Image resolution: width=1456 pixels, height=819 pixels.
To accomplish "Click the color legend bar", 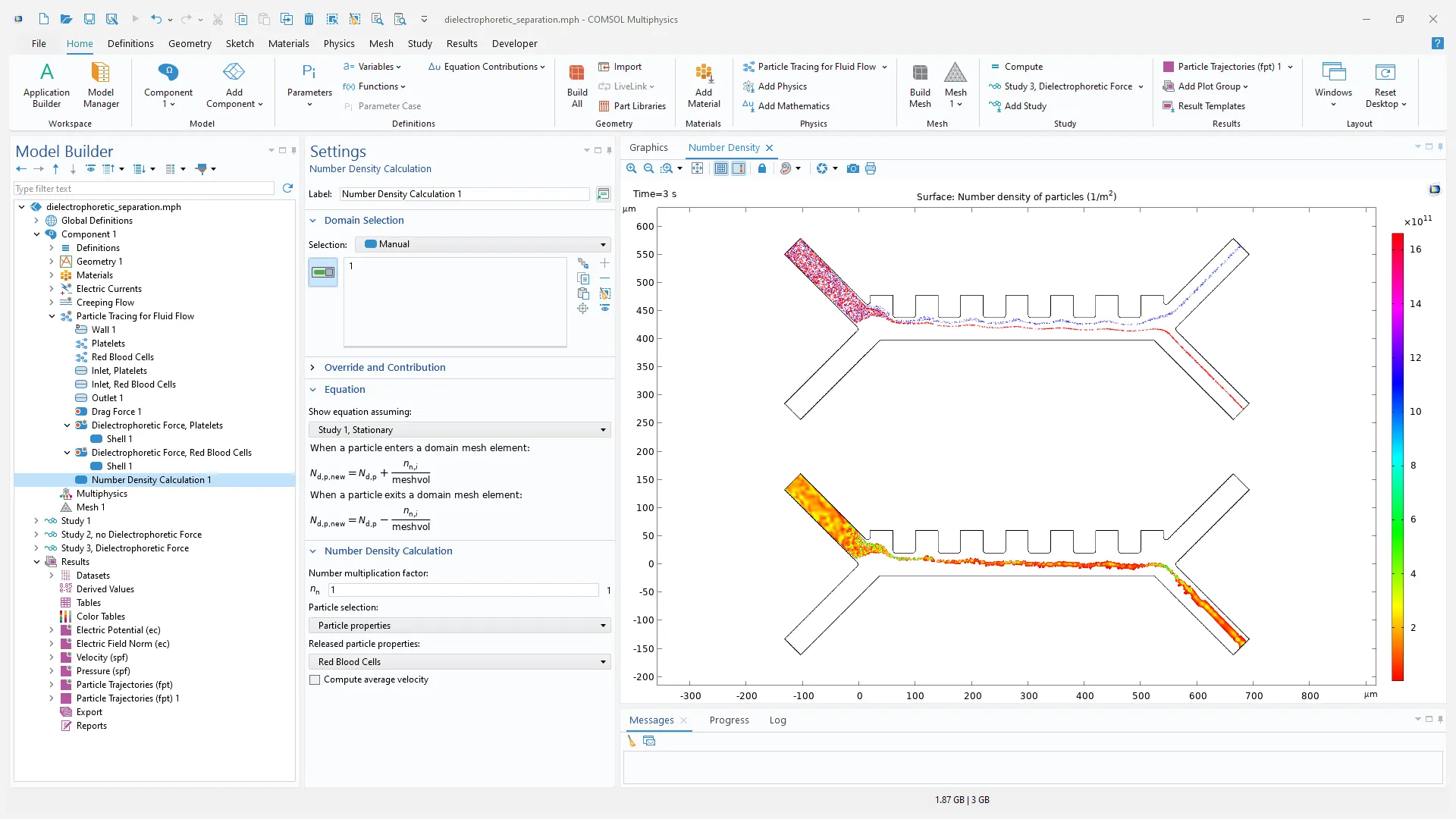I will click(1397, 457).
